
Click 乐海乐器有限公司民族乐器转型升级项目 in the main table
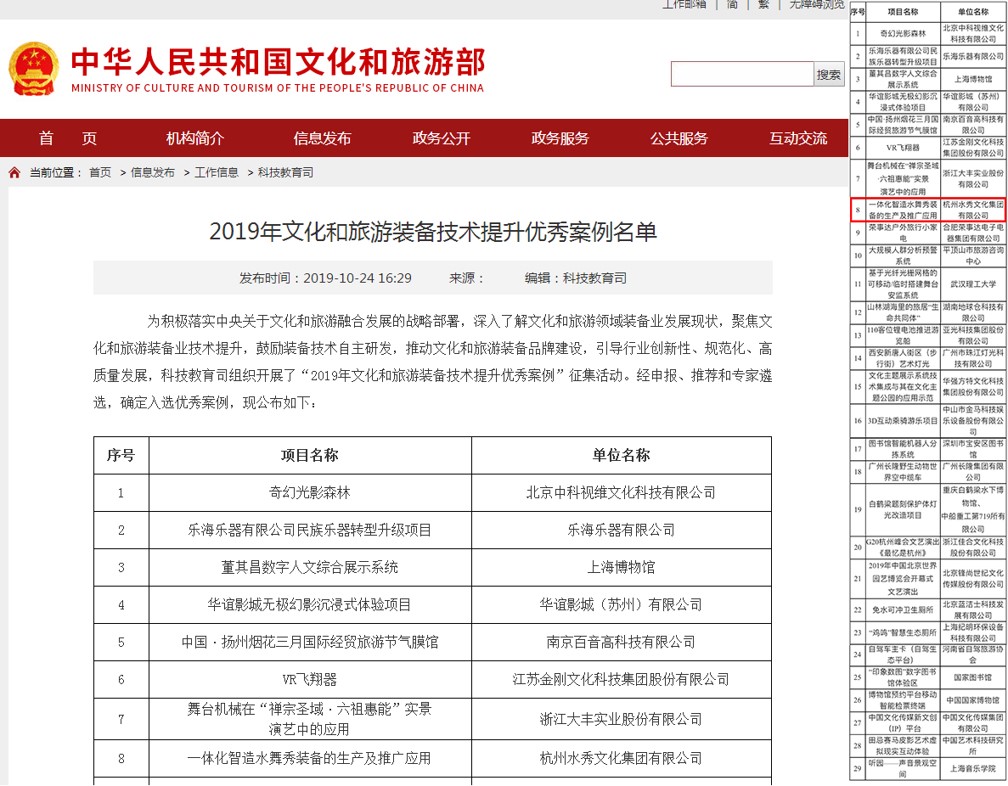pos(309,530)
